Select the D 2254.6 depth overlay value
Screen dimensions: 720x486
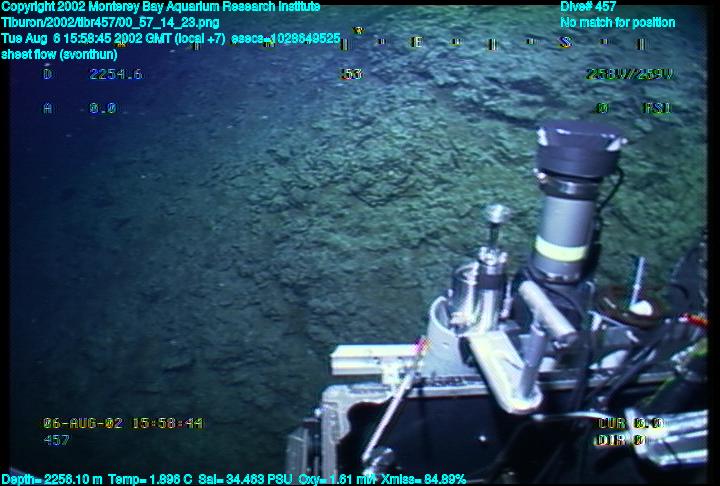click(x=93, y=74)
